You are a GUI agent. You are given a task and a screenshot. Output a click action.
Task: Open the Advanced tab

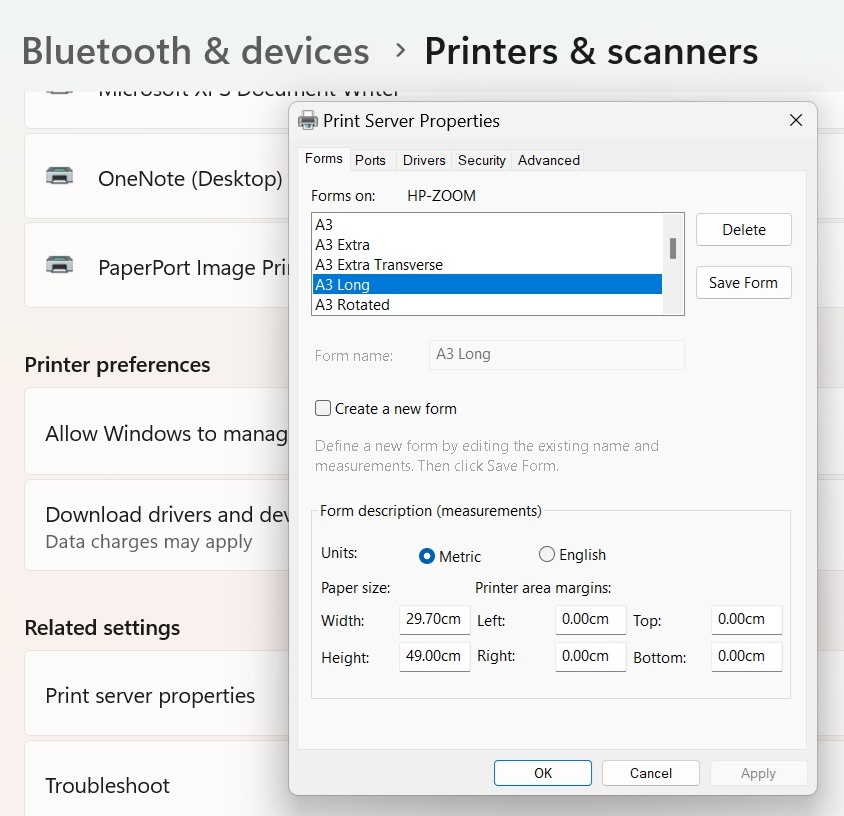click(x=547, y=160)
